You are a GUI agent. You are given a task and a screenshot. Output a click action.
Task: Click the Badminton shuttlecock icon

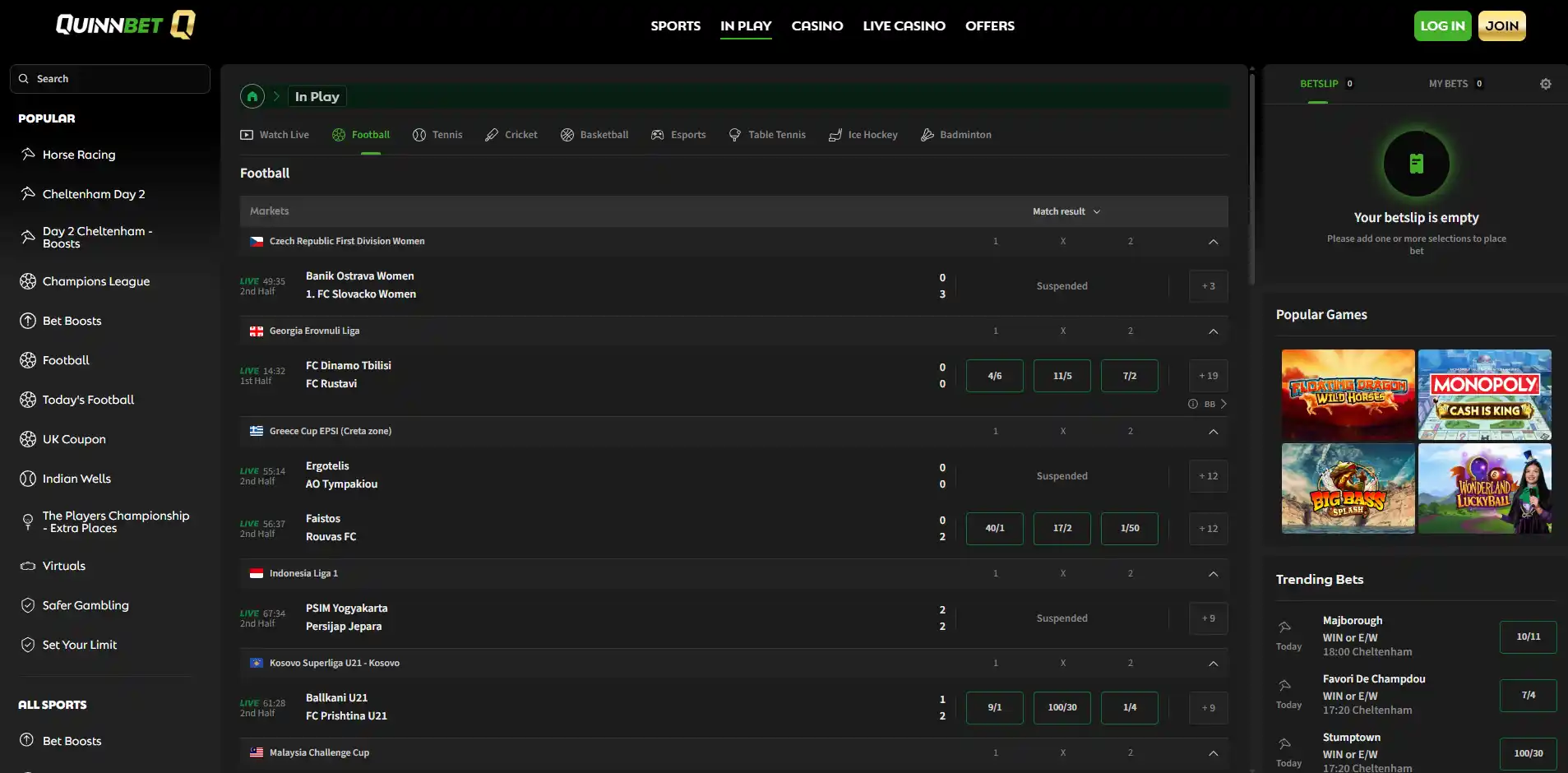pos(927,135)
